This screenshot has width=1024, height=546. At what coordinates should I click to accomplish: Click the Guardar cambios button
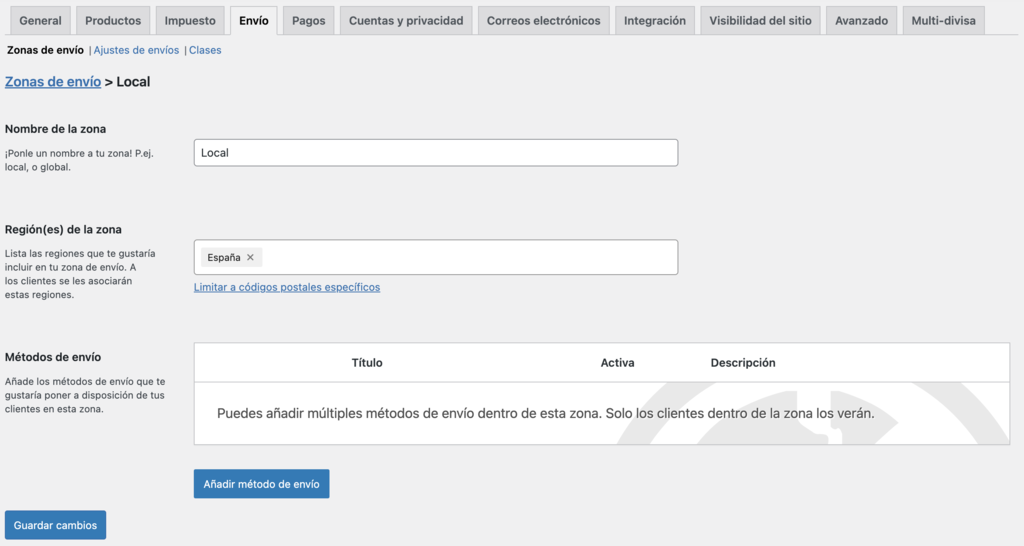(x=56, y=525)
